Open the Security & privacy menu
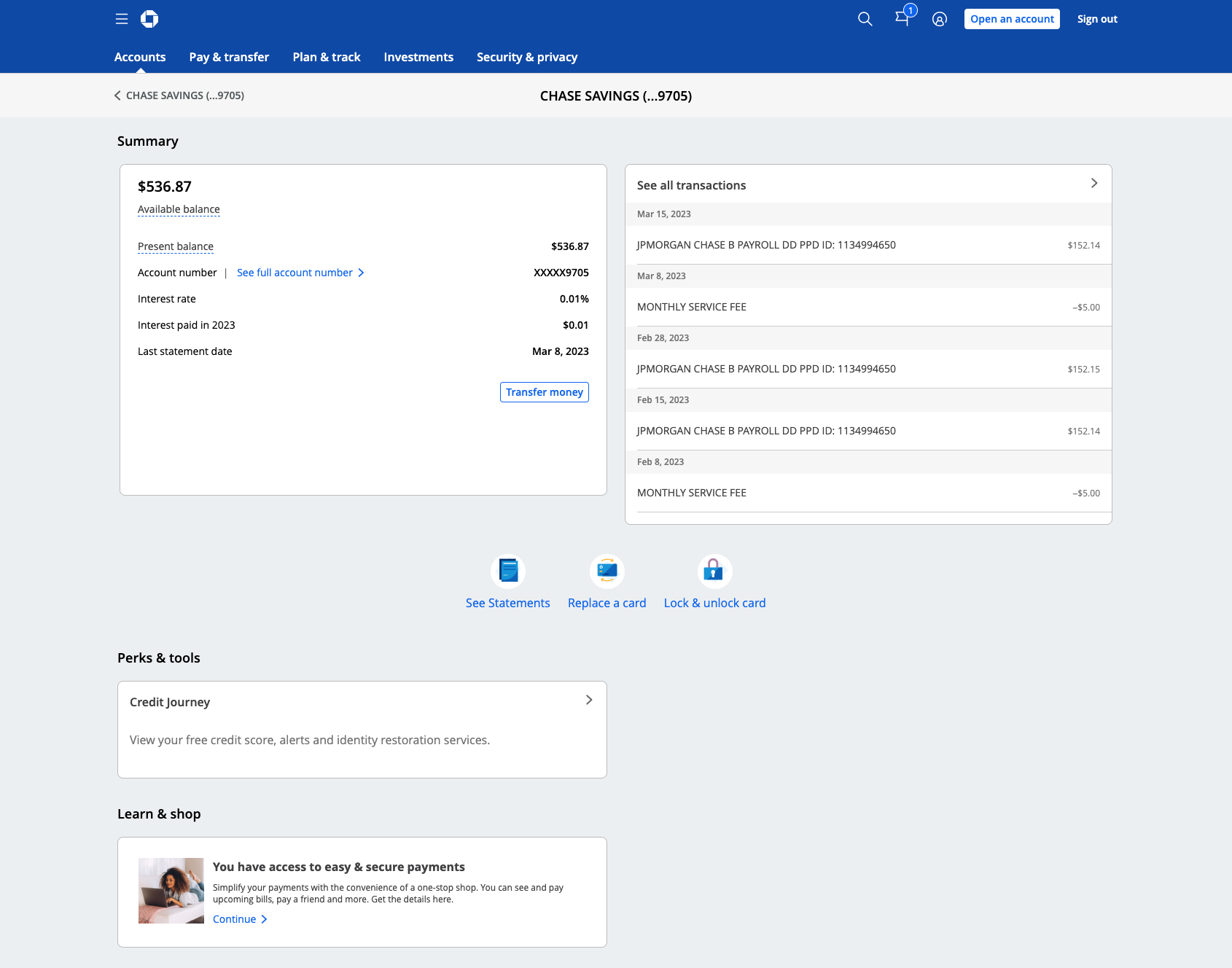 (x=527, y=57)
